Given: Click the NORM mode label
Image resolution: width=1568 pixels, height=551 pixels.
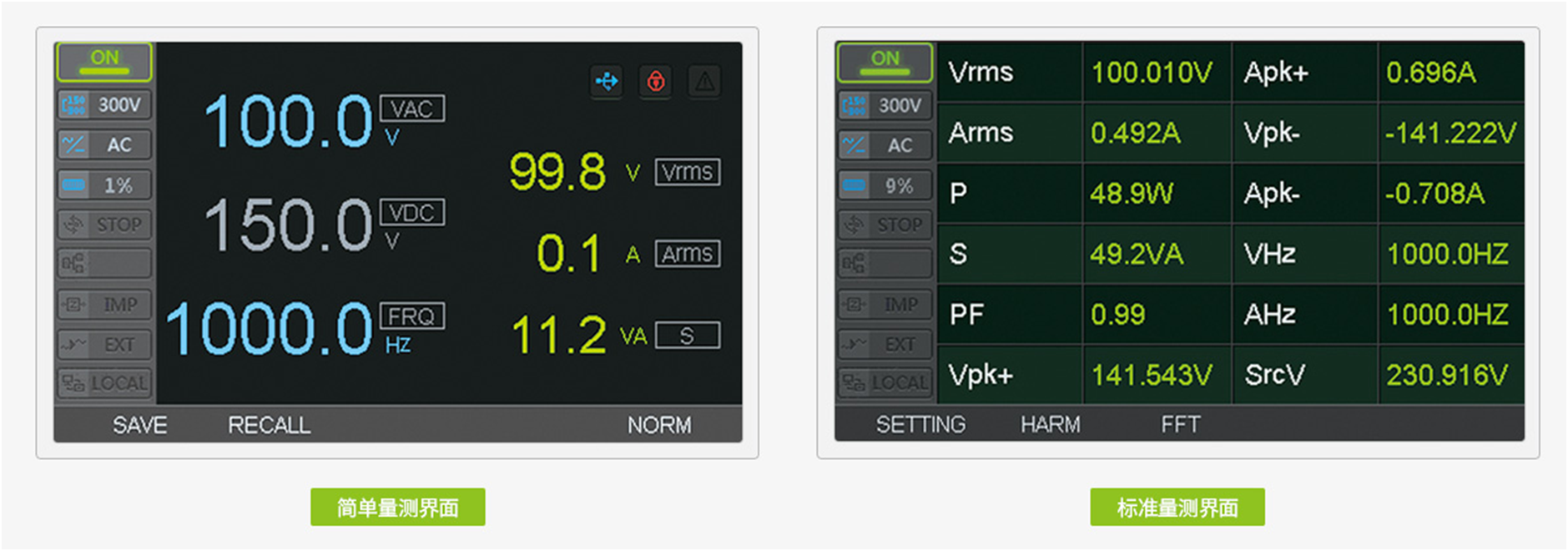Looking at the screenshot, I should [x=658, y=425].
